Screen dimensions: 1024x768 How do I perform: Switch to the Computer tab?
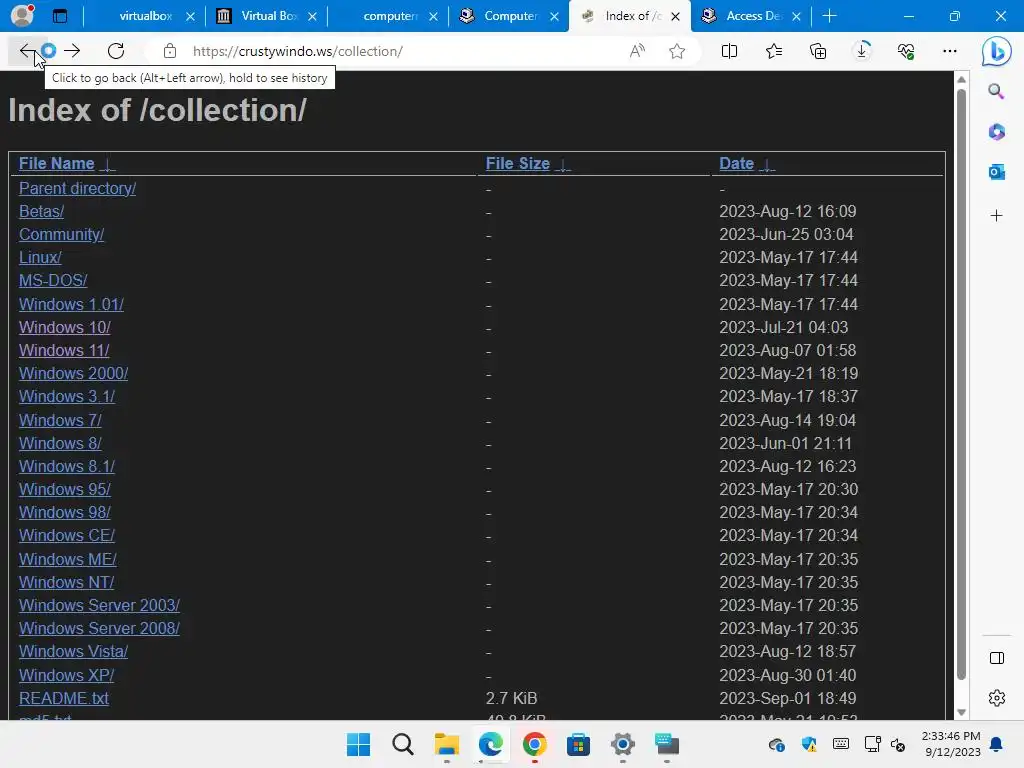tap(509, 16)
